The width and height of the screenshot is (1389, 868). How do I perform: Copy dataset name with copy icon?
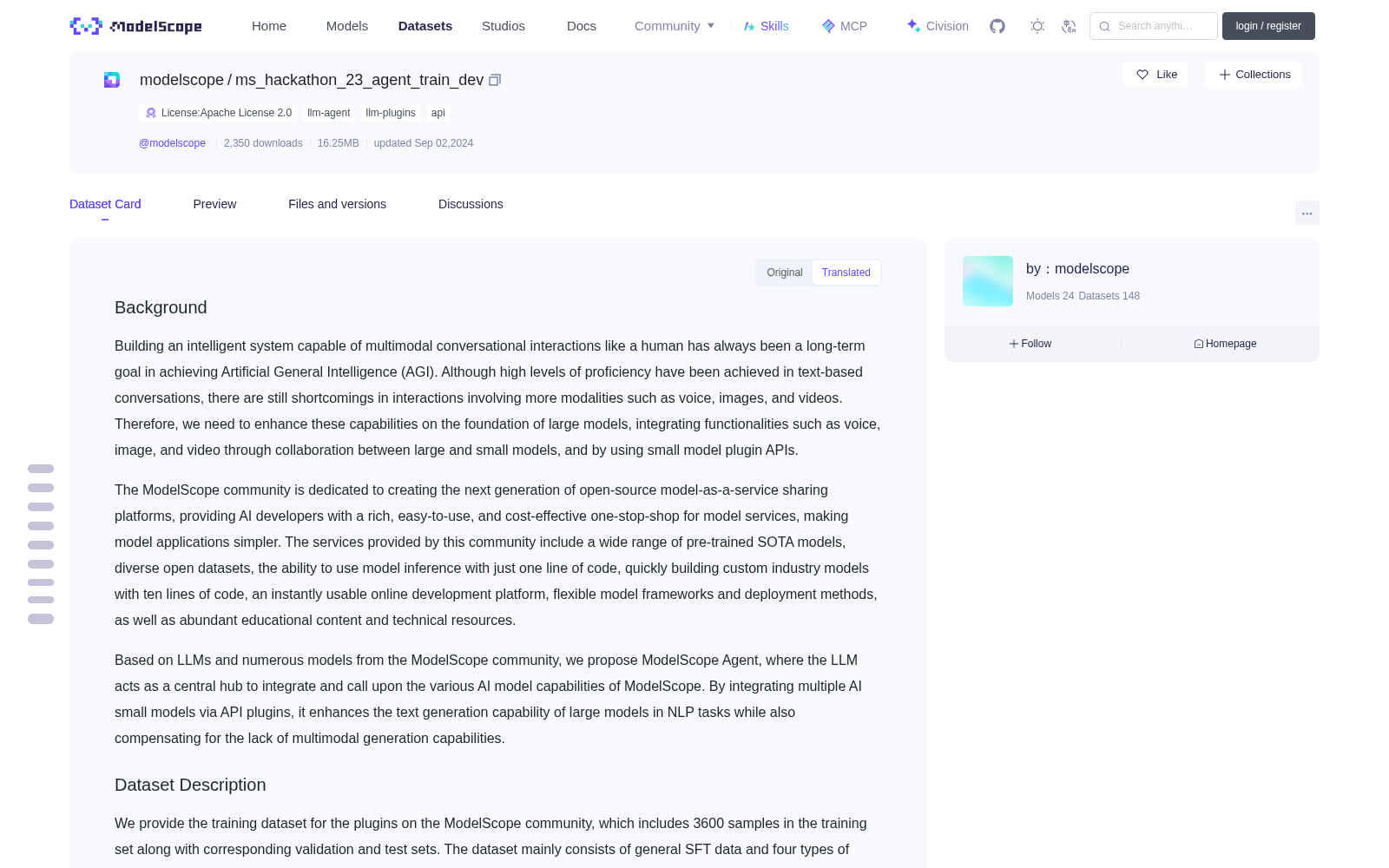point(495,80)
